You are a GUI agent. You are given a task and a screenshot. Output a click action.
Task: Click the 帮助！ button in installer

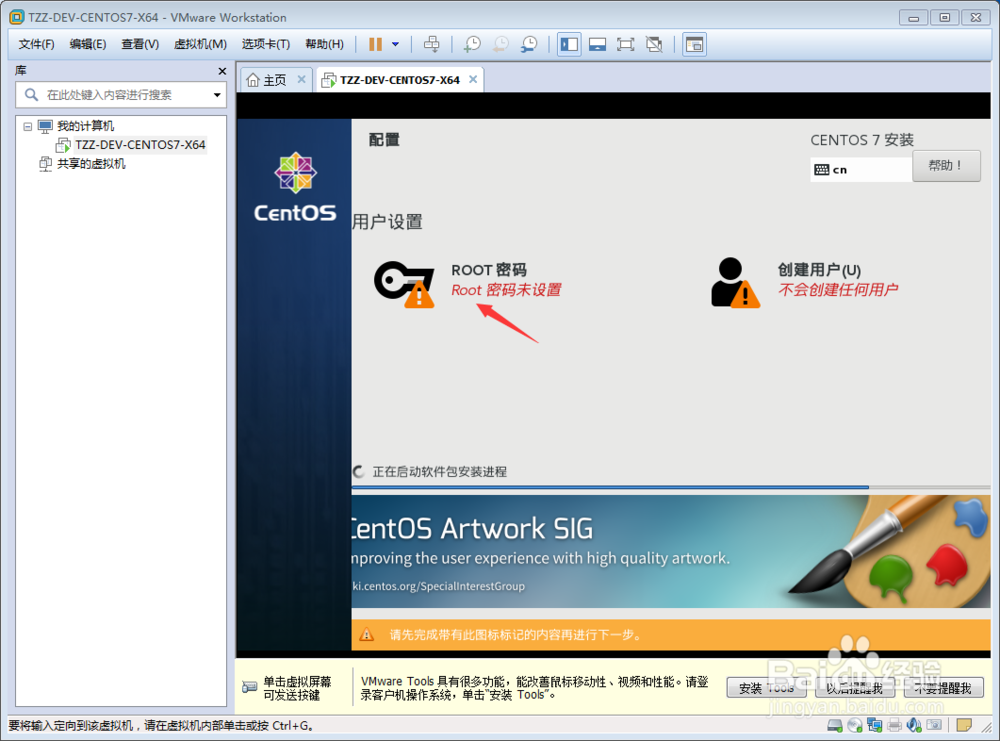click(x=946, y=166)
